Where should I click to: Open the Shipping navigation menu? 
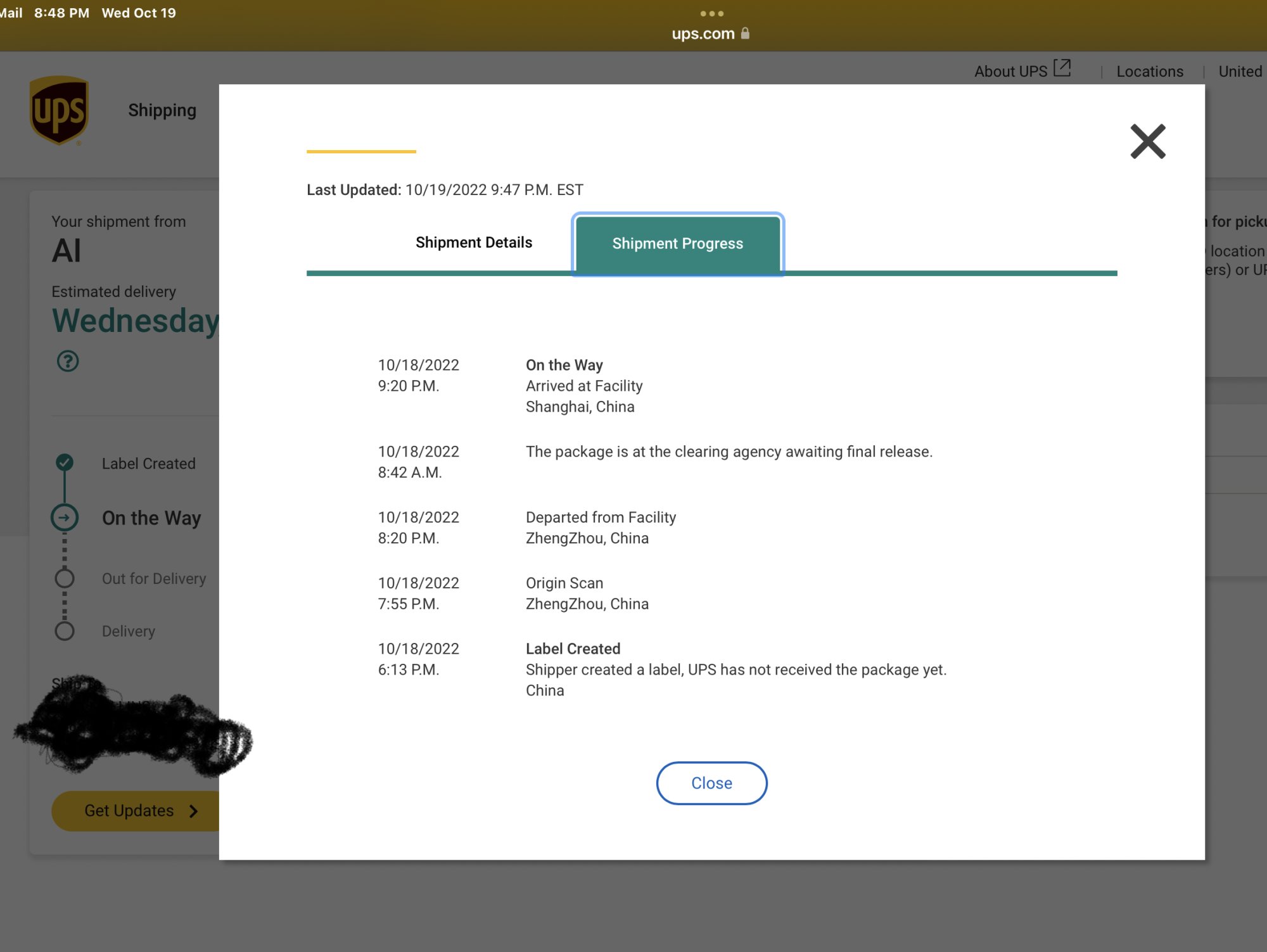click(162, 110)
